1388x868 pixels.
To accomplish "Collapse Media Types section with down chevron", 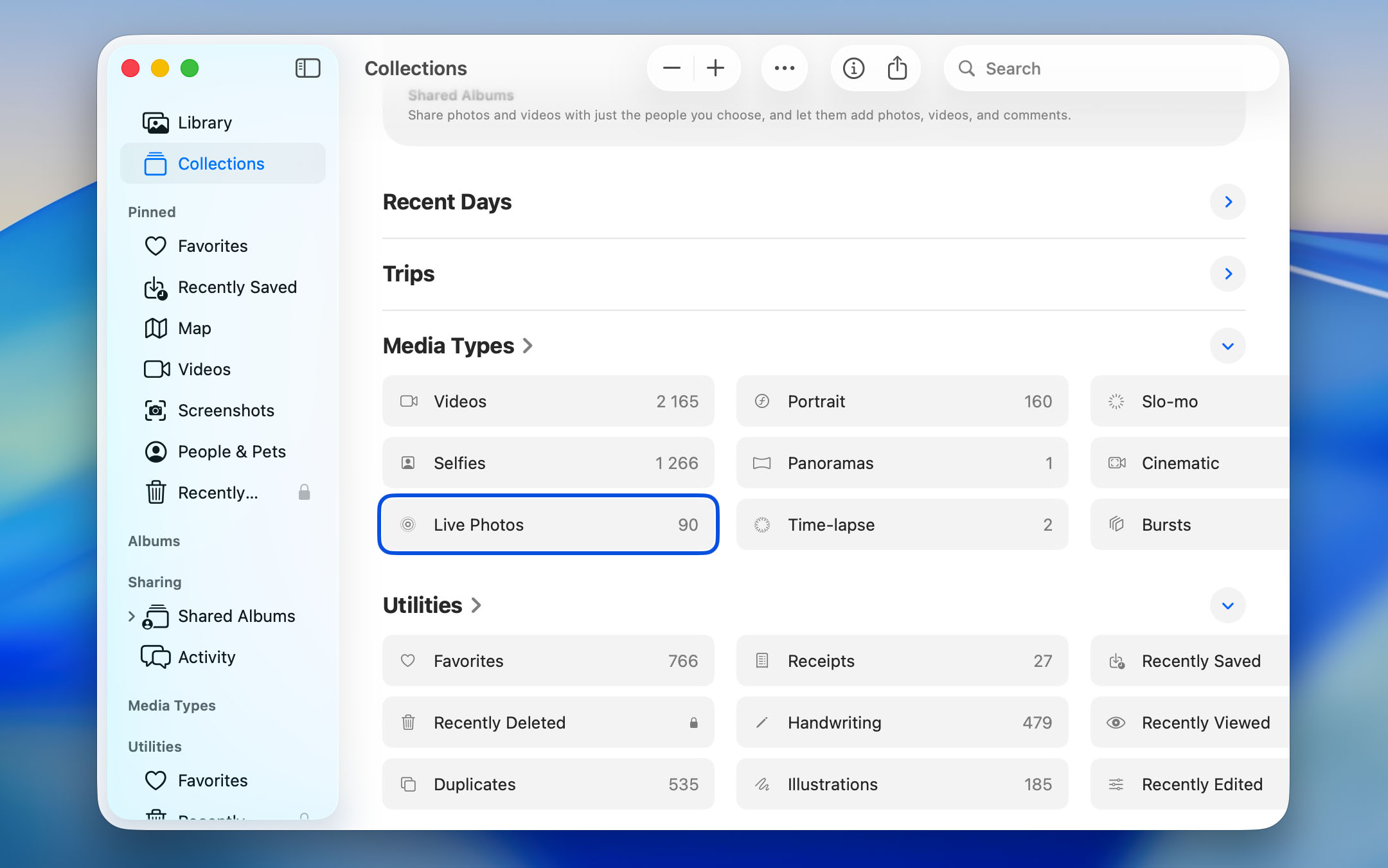I will click(1227, 346).
